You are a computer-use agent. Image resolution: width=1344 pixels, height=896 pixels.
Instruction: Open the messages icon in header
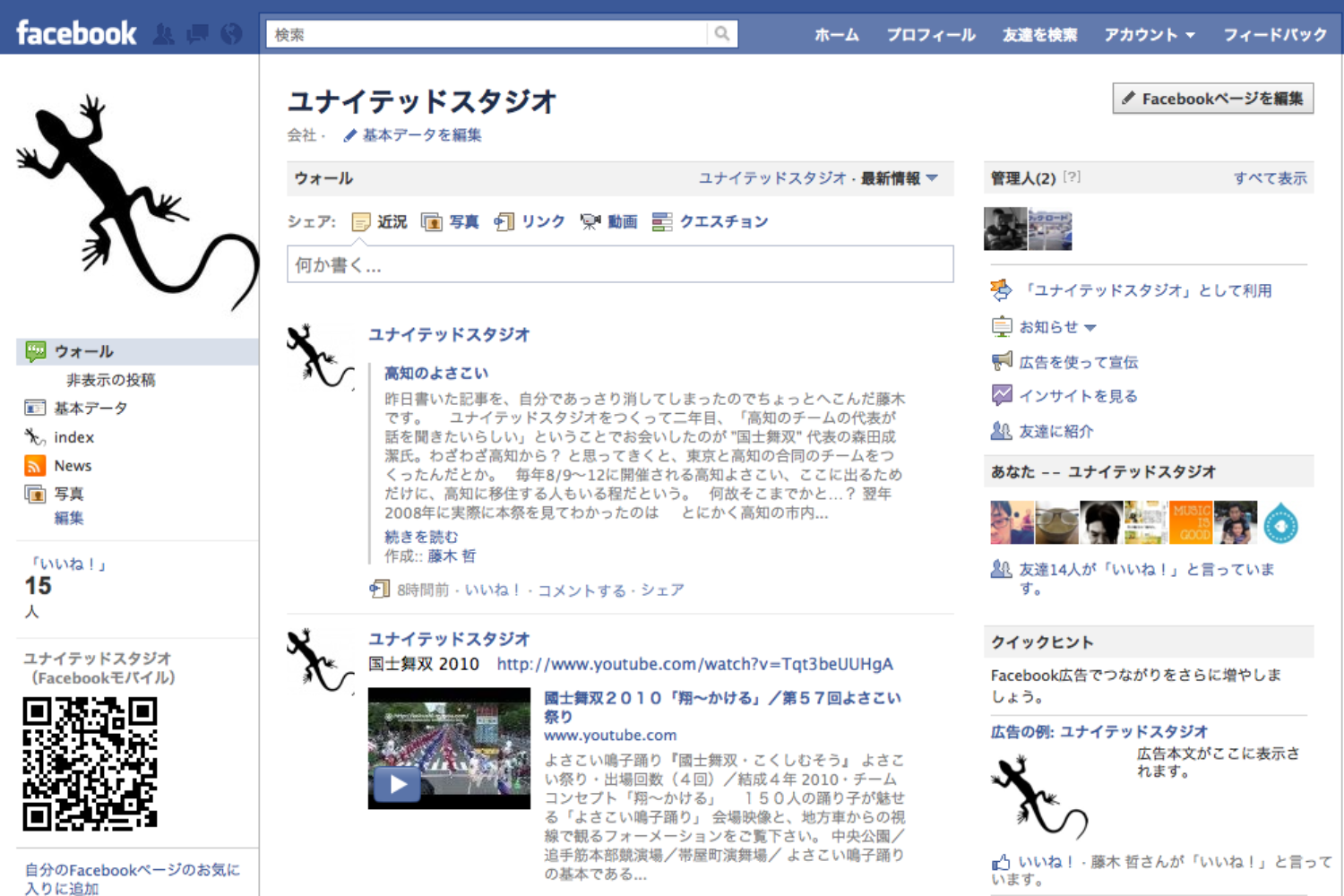[197, 34]
